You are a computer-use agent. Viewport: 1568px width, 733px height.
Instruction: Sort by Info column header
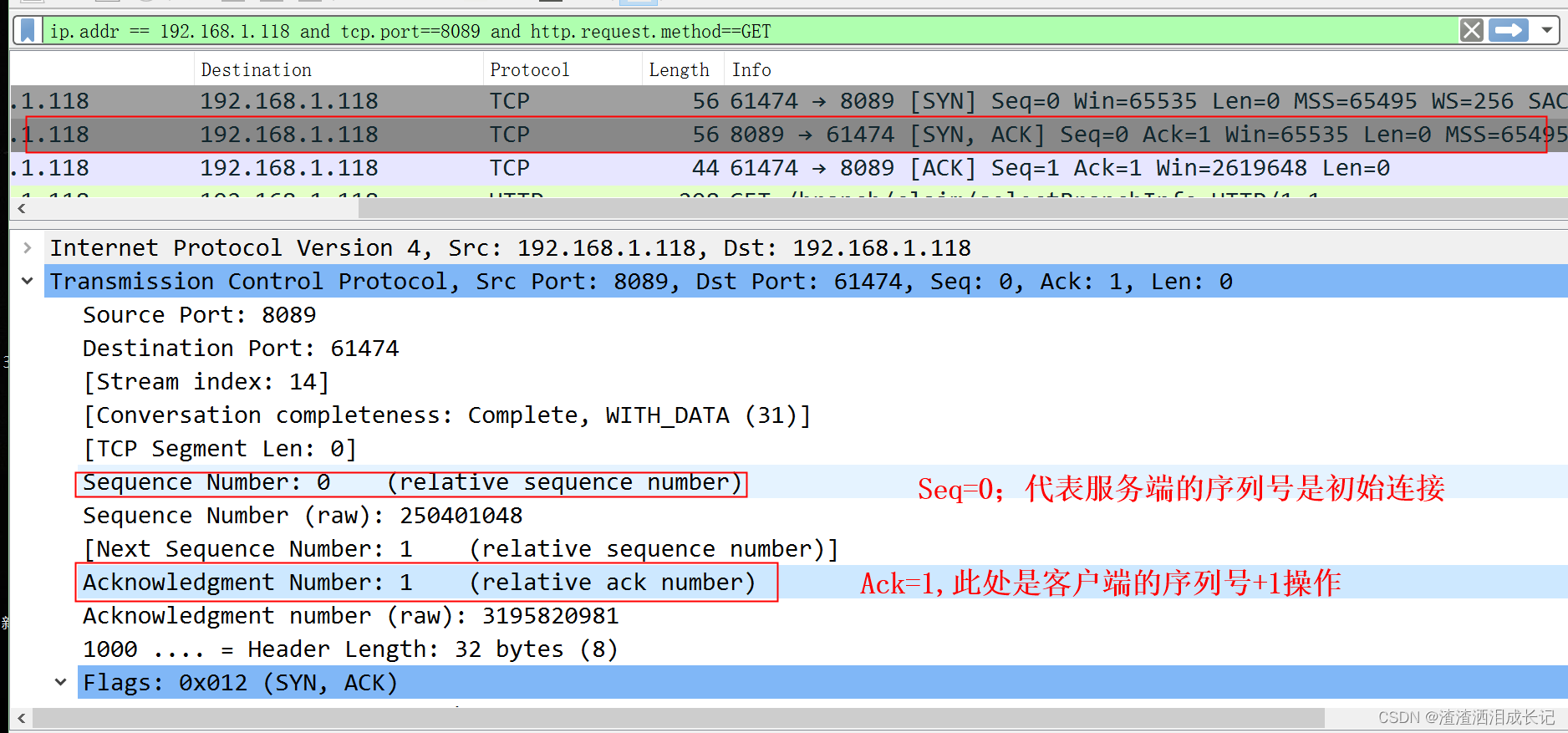1145,69
